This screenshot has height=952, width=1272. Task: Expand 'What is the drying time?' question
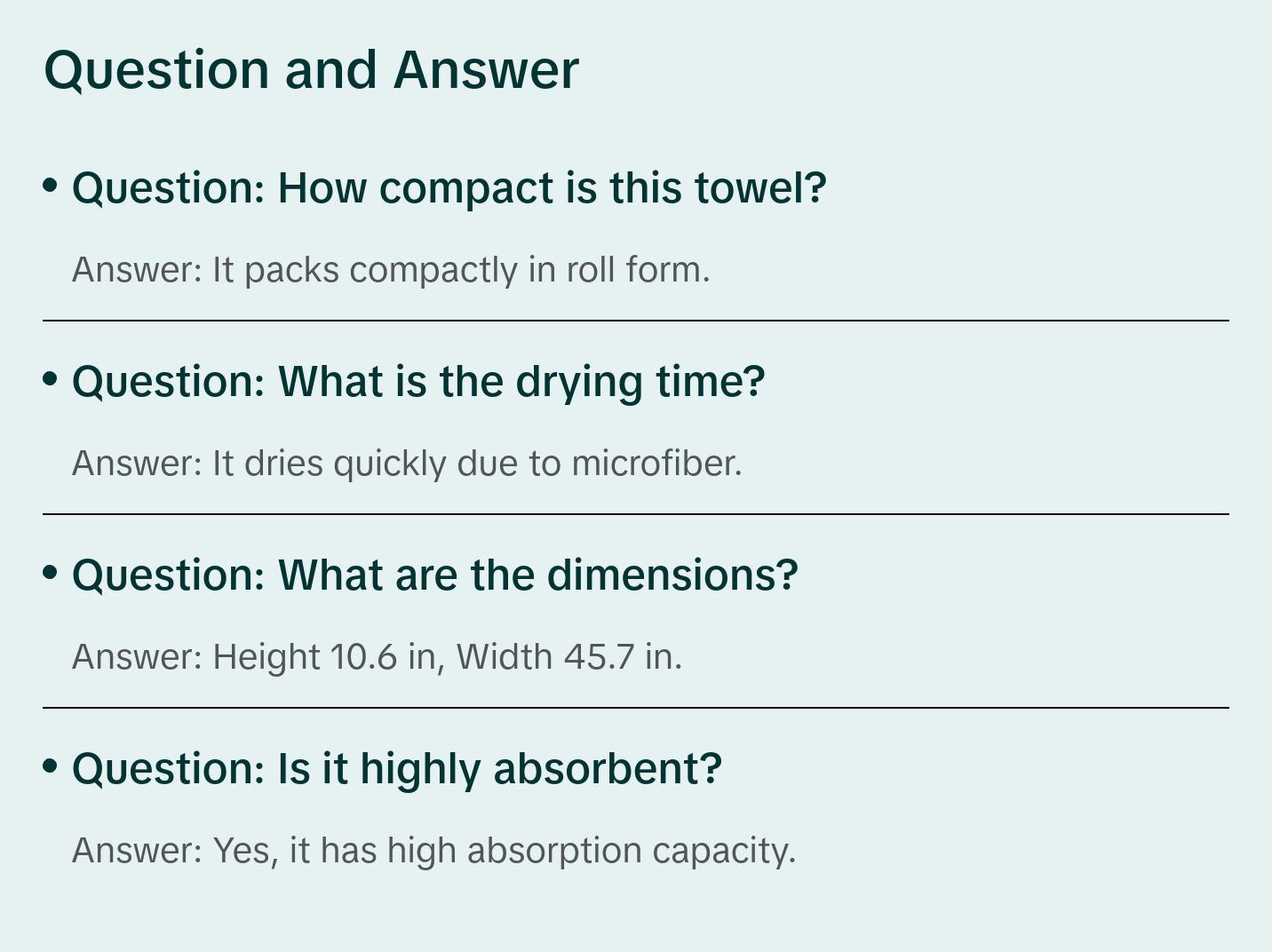click(417, 382)
